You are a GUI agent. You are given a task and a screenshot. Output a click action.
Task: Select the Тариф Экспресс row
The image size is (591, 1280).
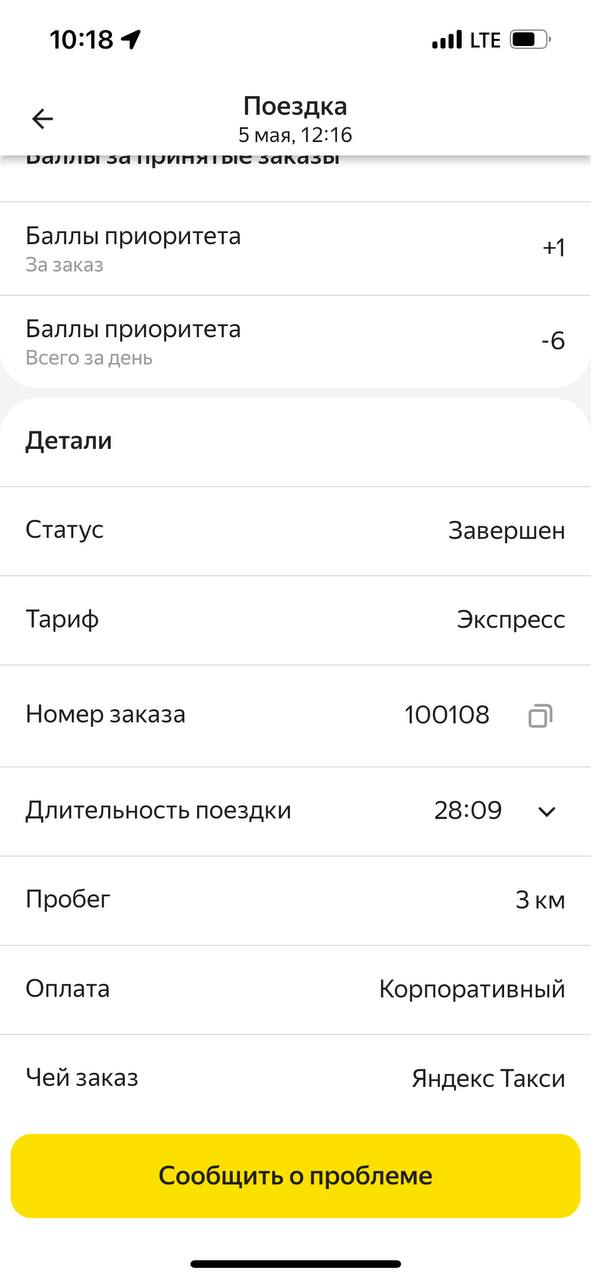[295, 620]
